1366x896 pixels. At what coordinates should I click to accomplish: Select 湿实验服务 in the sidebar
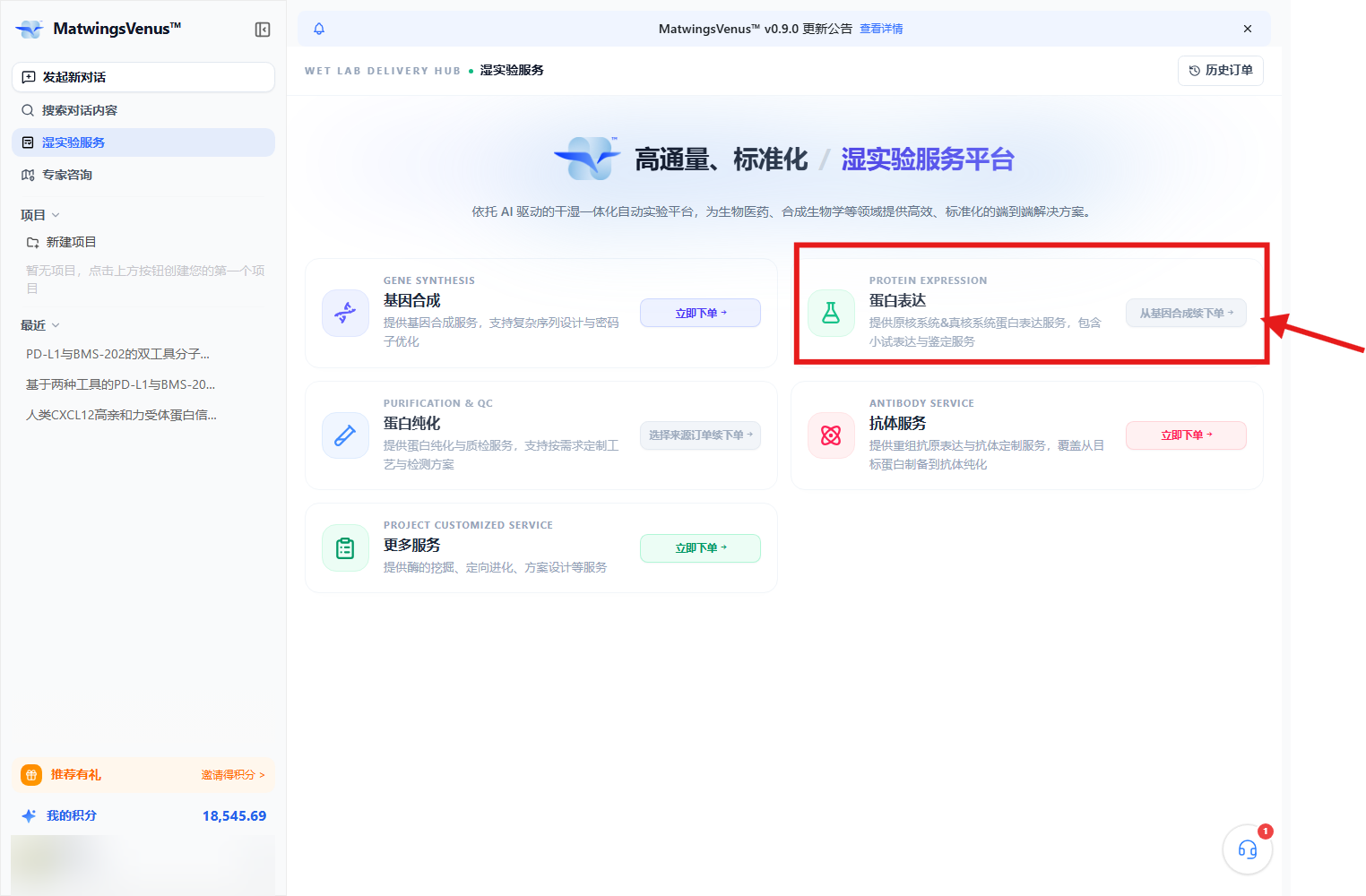point(143,142)
